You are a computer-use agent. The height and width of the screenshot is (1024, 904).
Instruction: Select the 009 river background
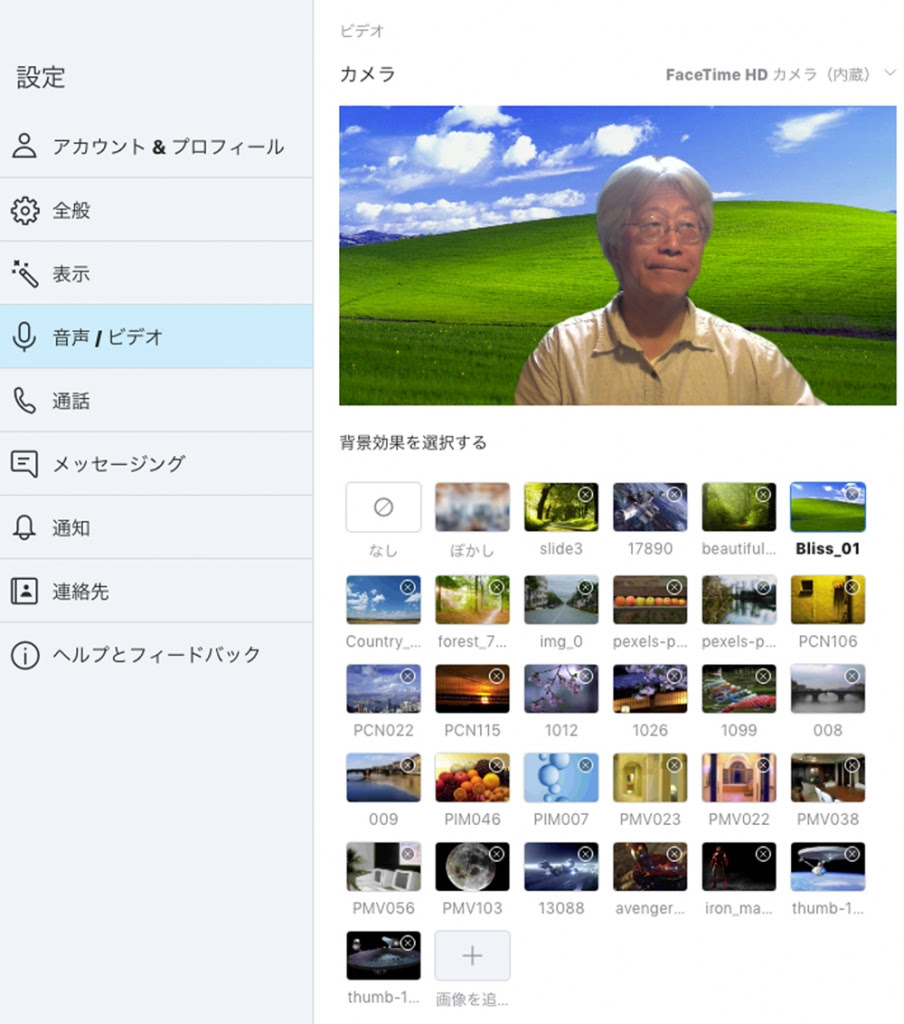(383, 777)
